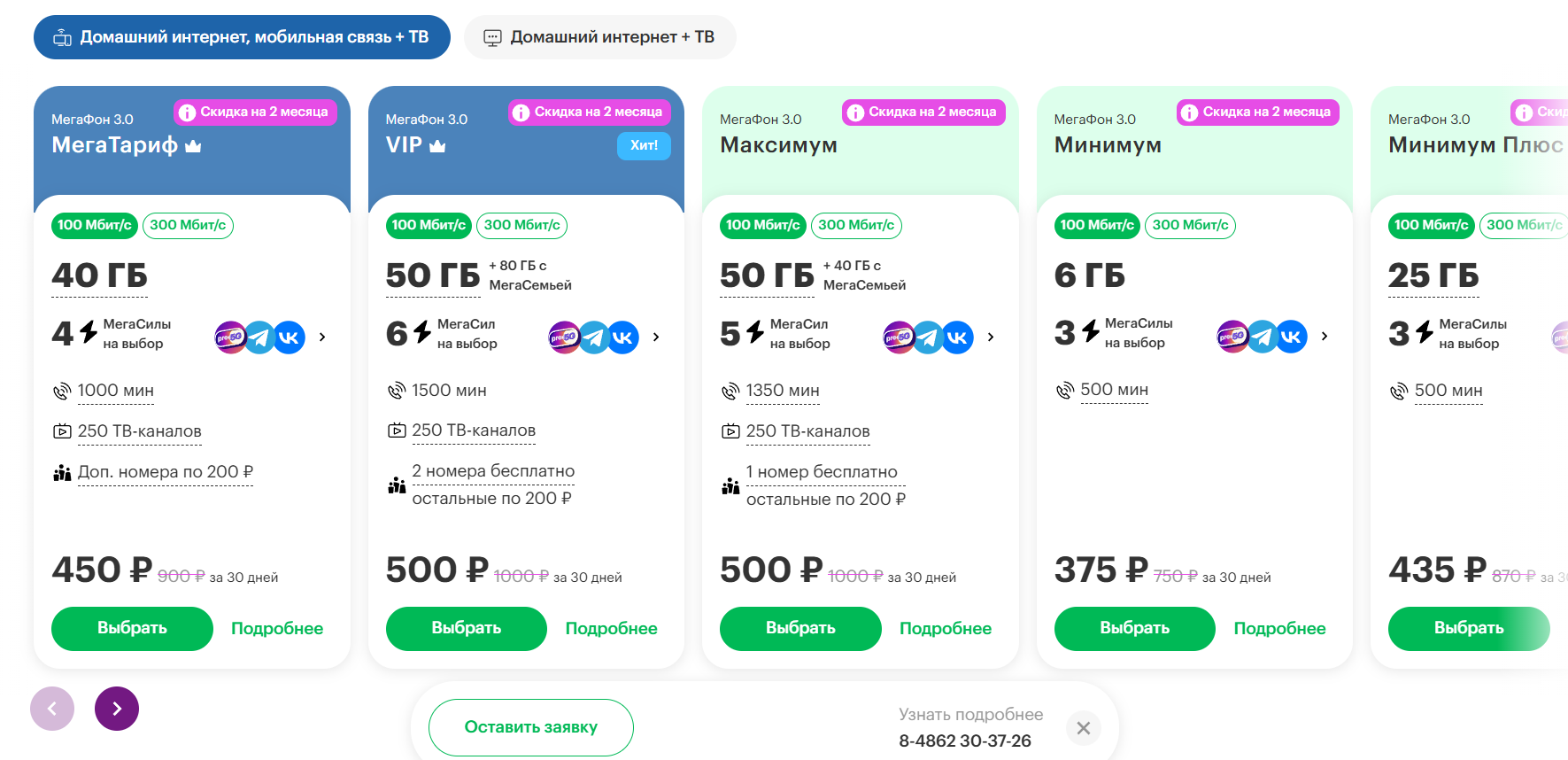Click the pre60 icon in Максимум card

point(899,337)
